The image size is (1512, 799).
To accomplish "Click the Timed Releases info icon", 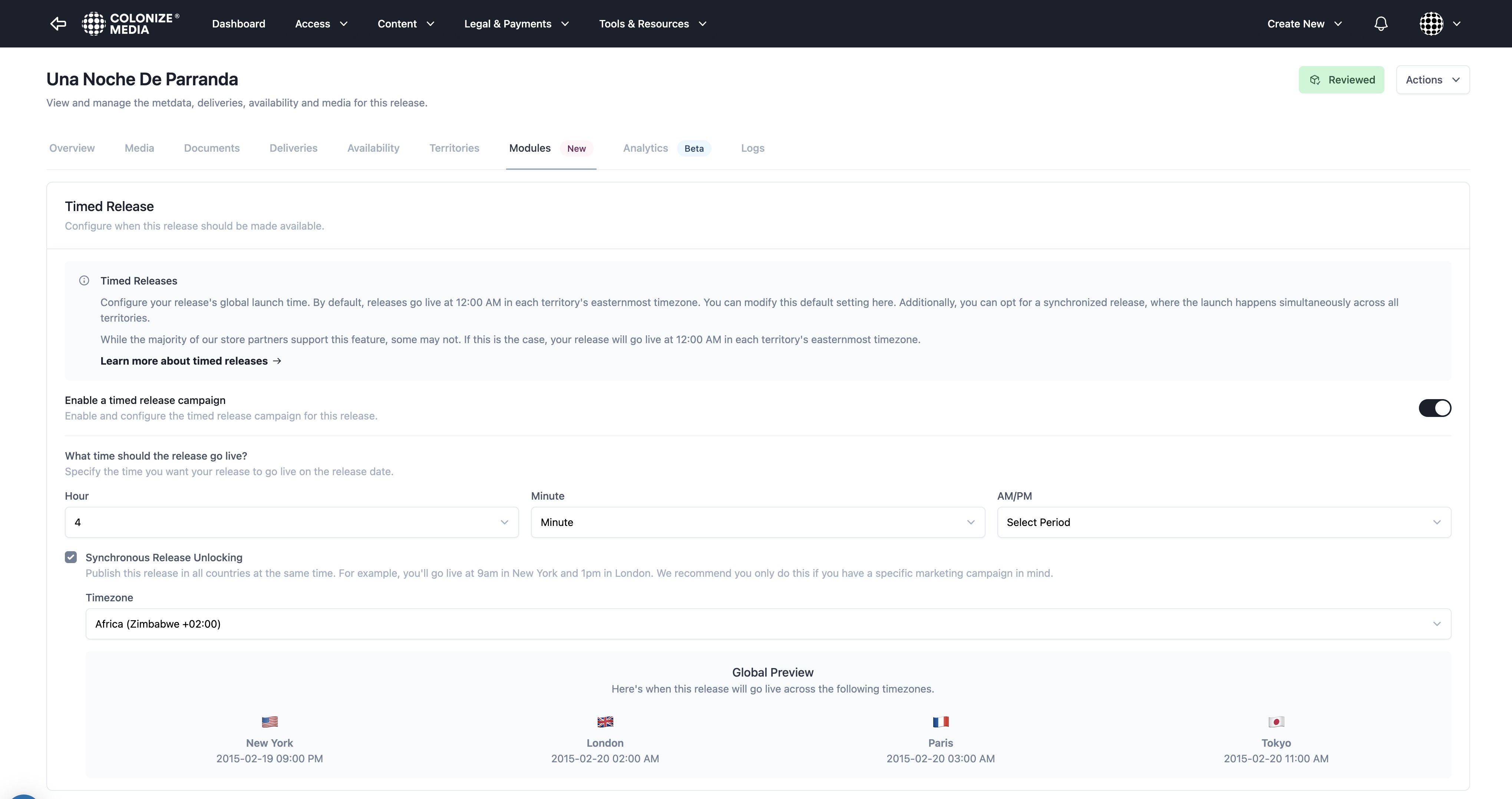I will point(84,281).
